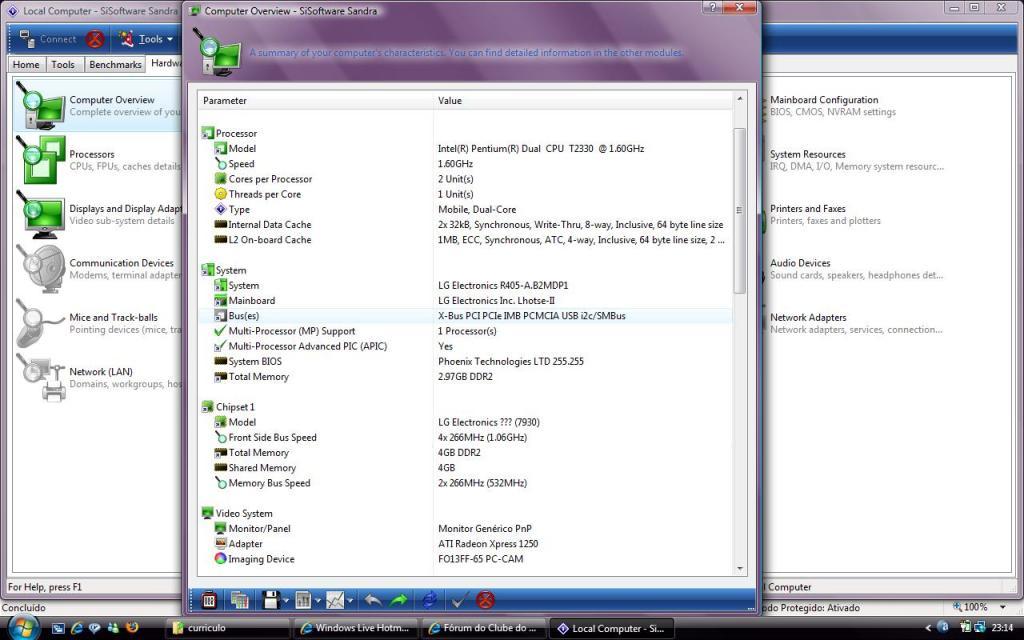Select the Video System section header row
This screenshot has width=1024, height=640.
pos(466,513)
